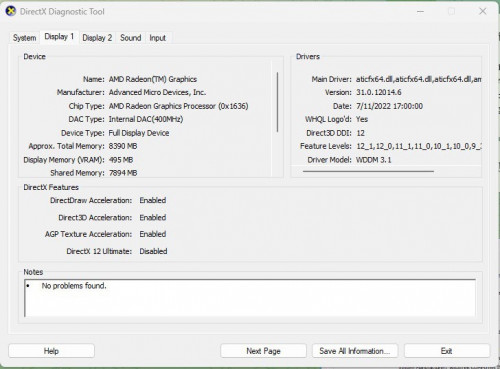Click Save All Information button

[355, 351]
